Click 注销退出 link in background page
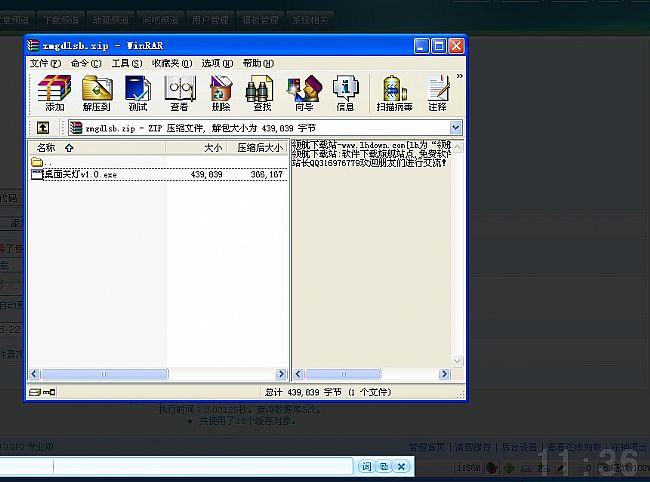Screen dimensions: 650x482 (628, 447)
